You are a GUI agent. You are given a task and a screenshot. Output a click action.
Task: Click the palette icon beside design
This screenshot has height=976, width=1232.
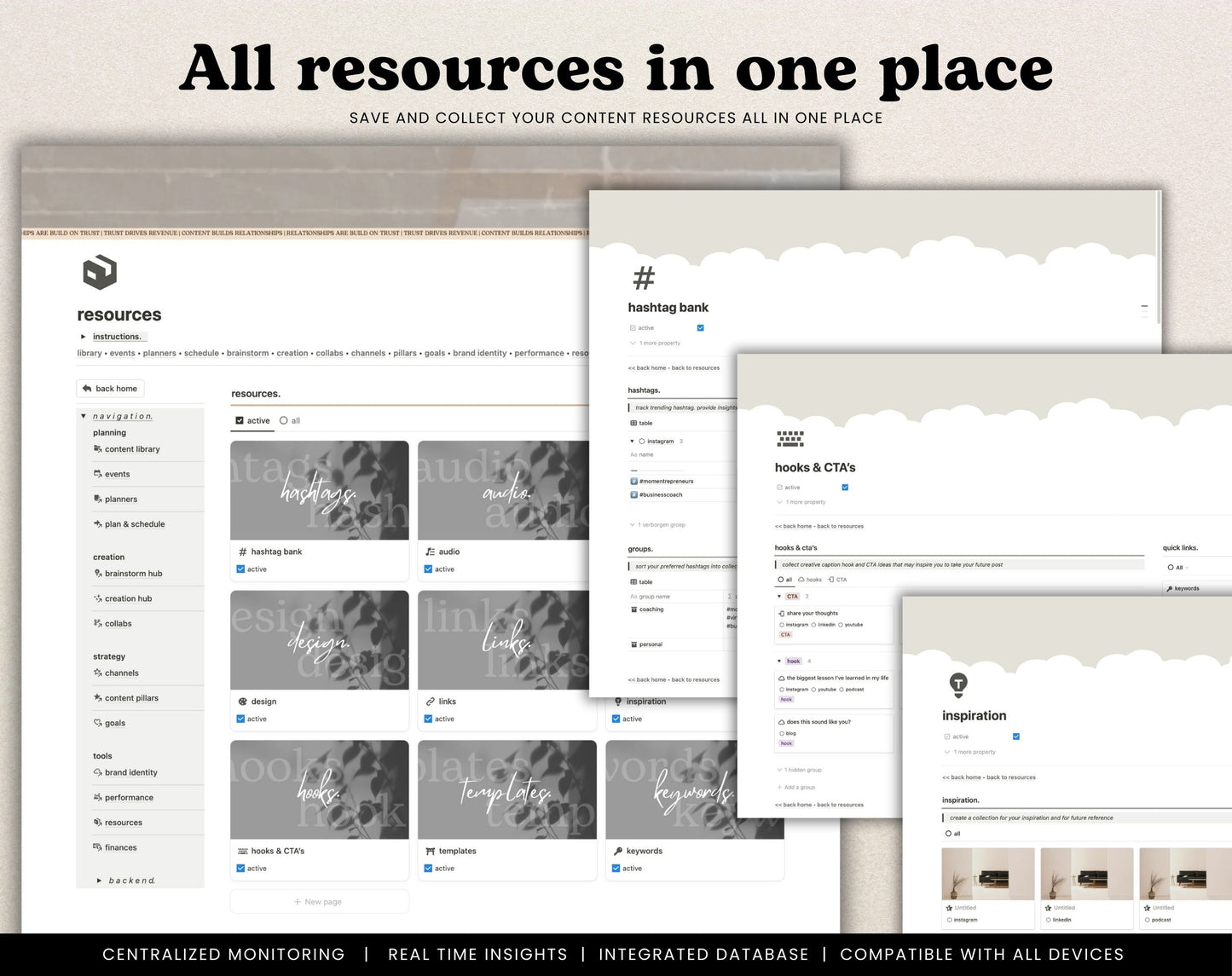pos(243,702)
